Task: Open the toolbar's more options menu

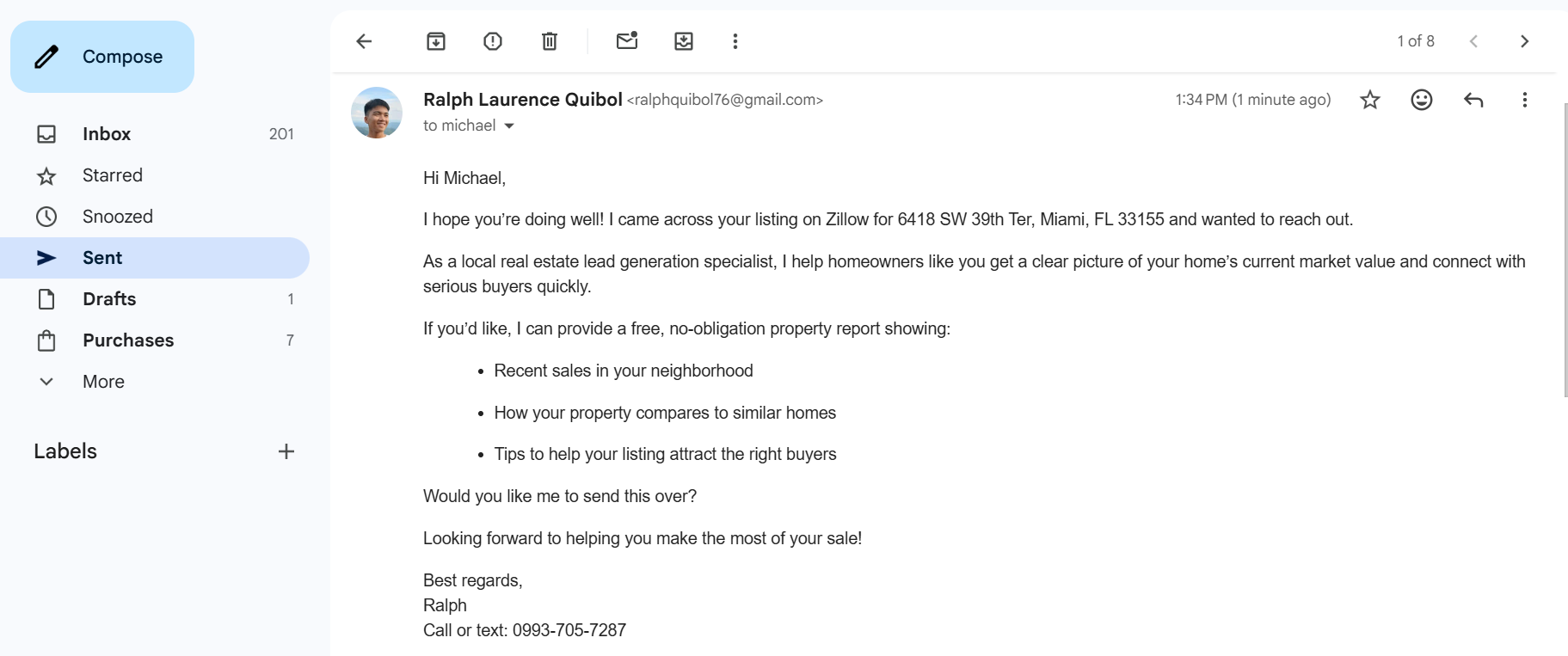Action: point(735,41)
